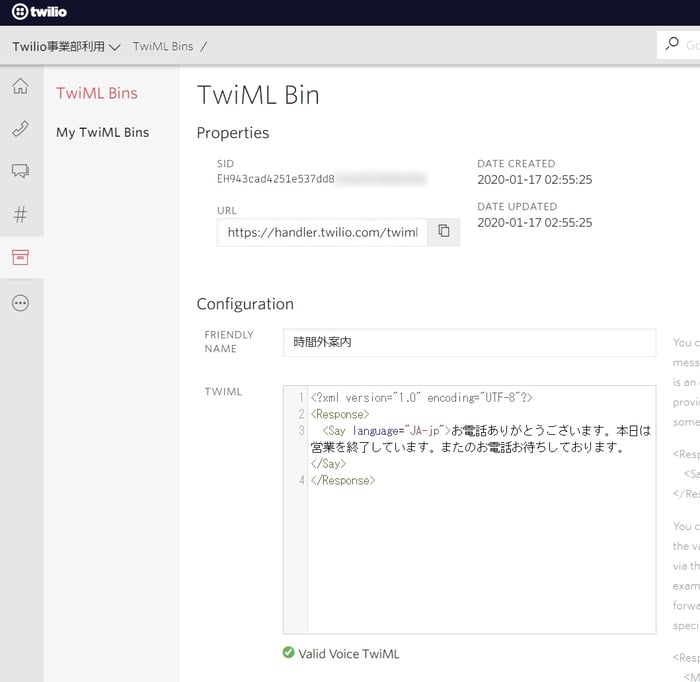Select My TwiML Bins menu item
The image size is (700, 682).
pyautogui.click(x=103, y=133)
